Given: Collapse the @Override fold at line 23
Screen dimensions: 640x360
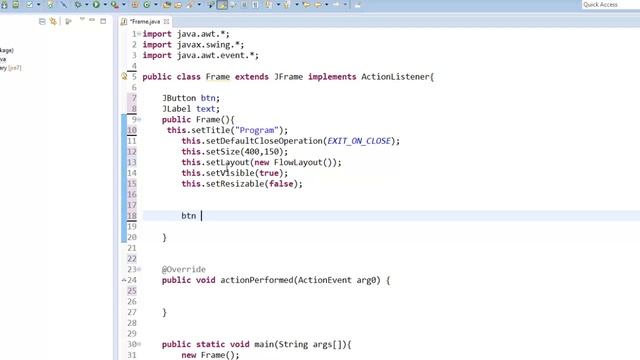Looking at the screenshot, I should click(139, 269).
